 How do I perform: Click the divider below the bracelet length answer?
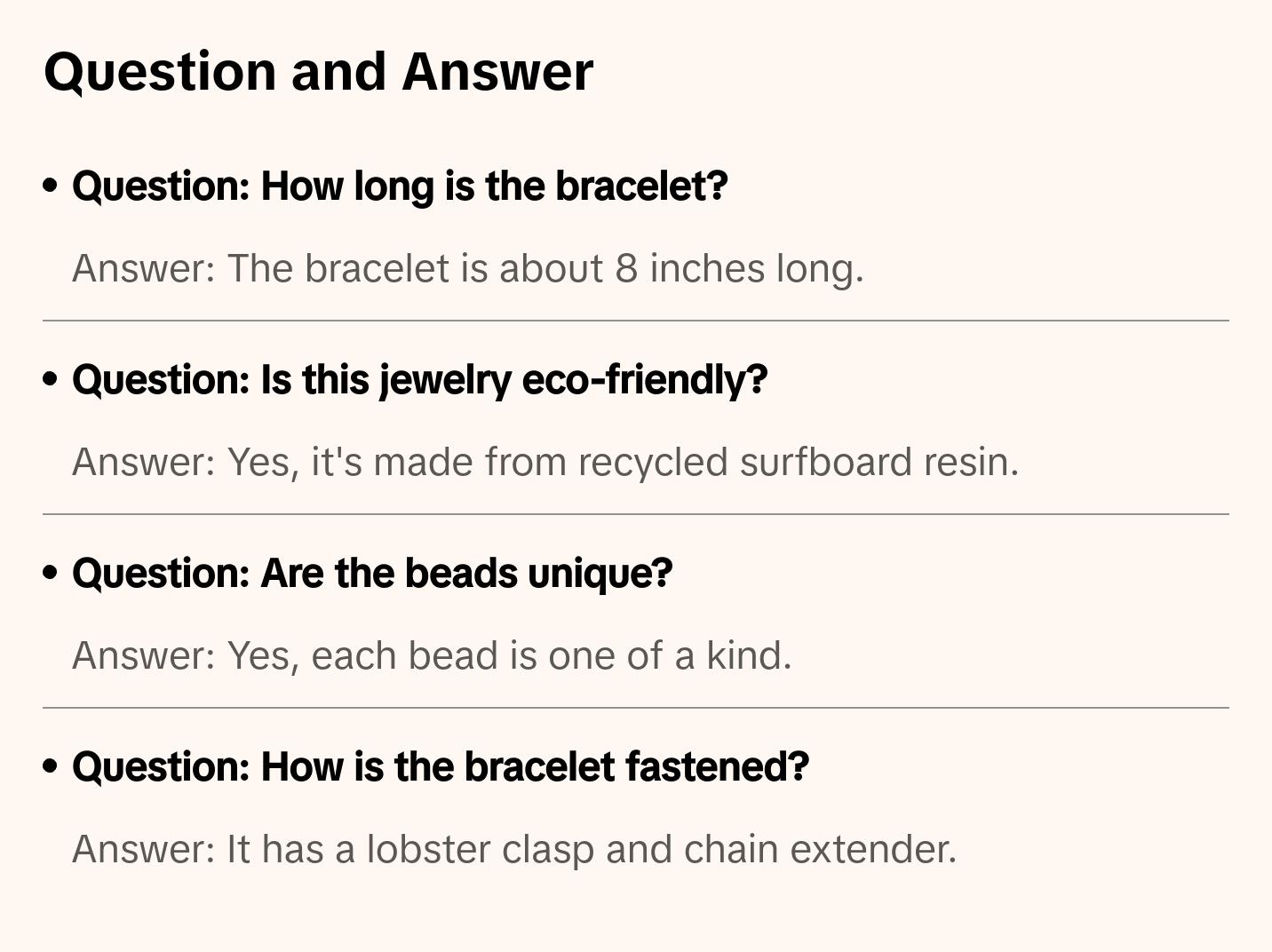[x=636, y=321]
